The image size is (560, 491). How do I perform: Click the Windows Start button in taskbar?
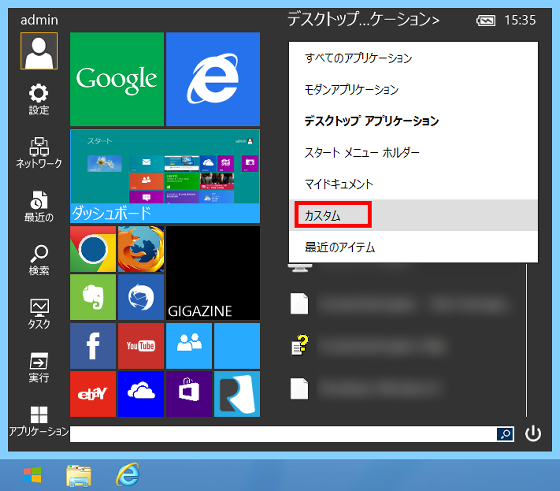tap(32, 475)
